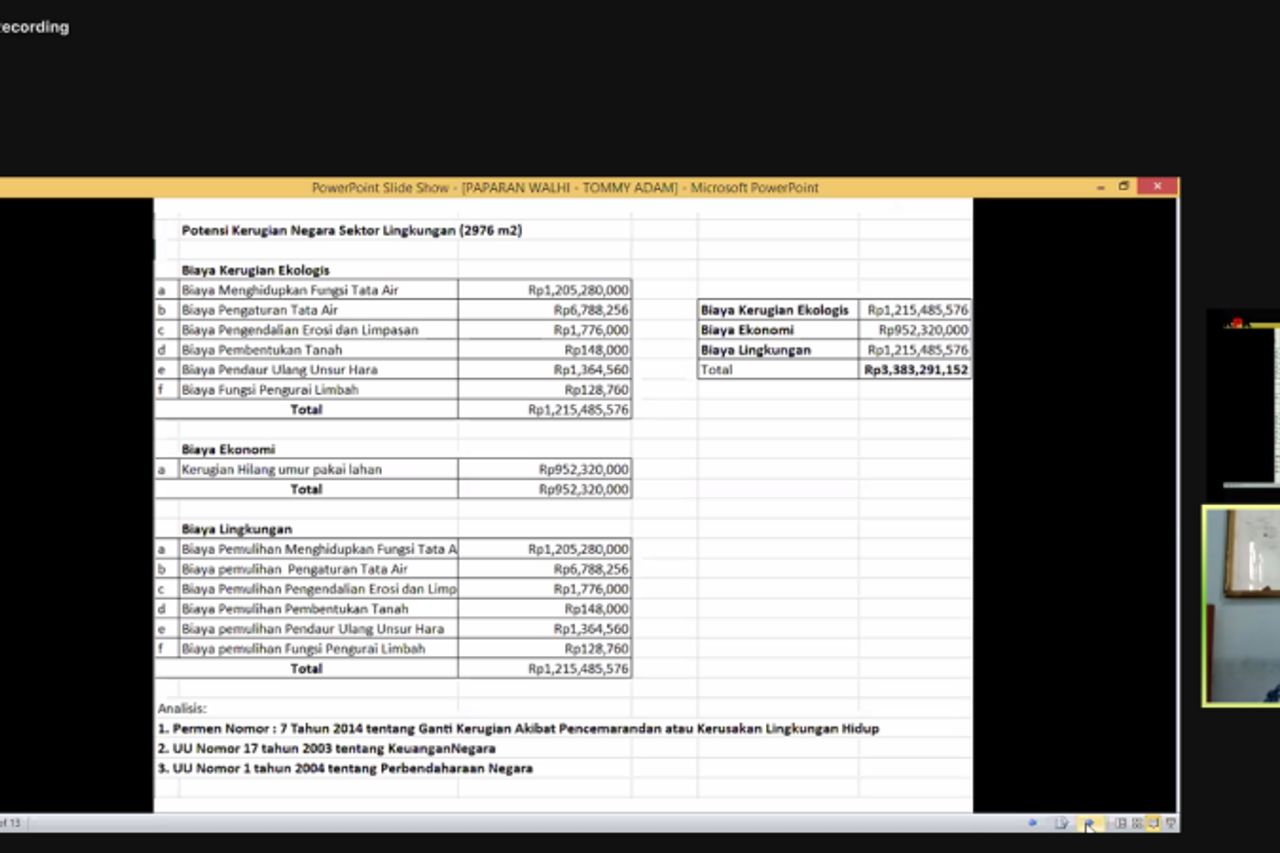Select the Total amount of the Biaya Ekonomi table

[545, 489]
